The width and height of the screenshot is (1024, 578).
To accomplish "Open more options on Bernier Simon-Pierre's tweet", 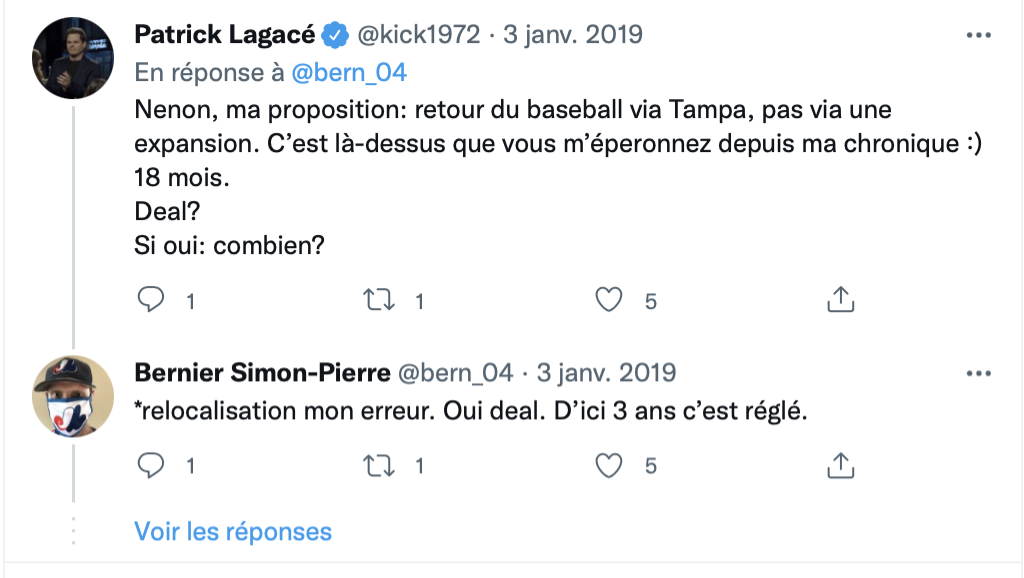I will click(977, 374).
